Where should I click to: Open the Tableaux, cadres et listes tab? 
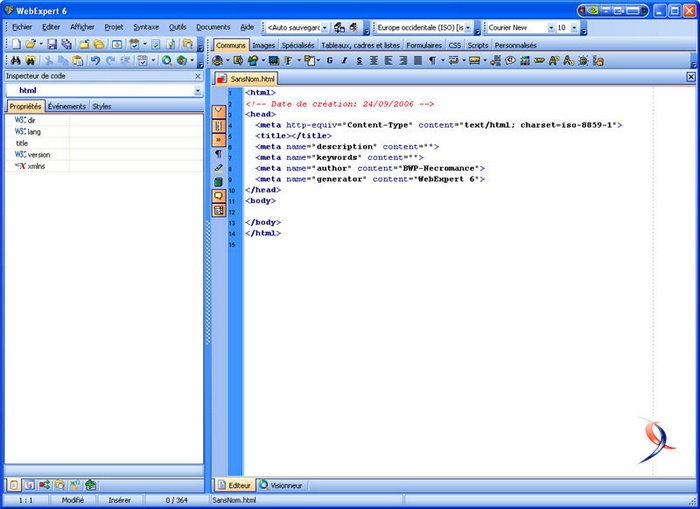pyautogui.click(x=360, y=45)
